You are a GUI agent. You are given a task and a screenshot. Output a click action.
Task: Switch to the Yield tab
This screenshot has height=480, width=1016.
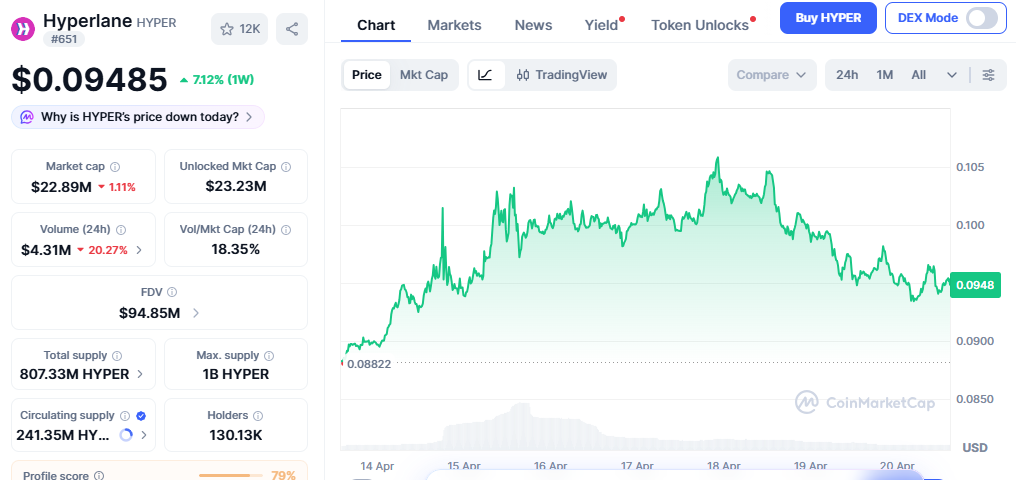601,25
